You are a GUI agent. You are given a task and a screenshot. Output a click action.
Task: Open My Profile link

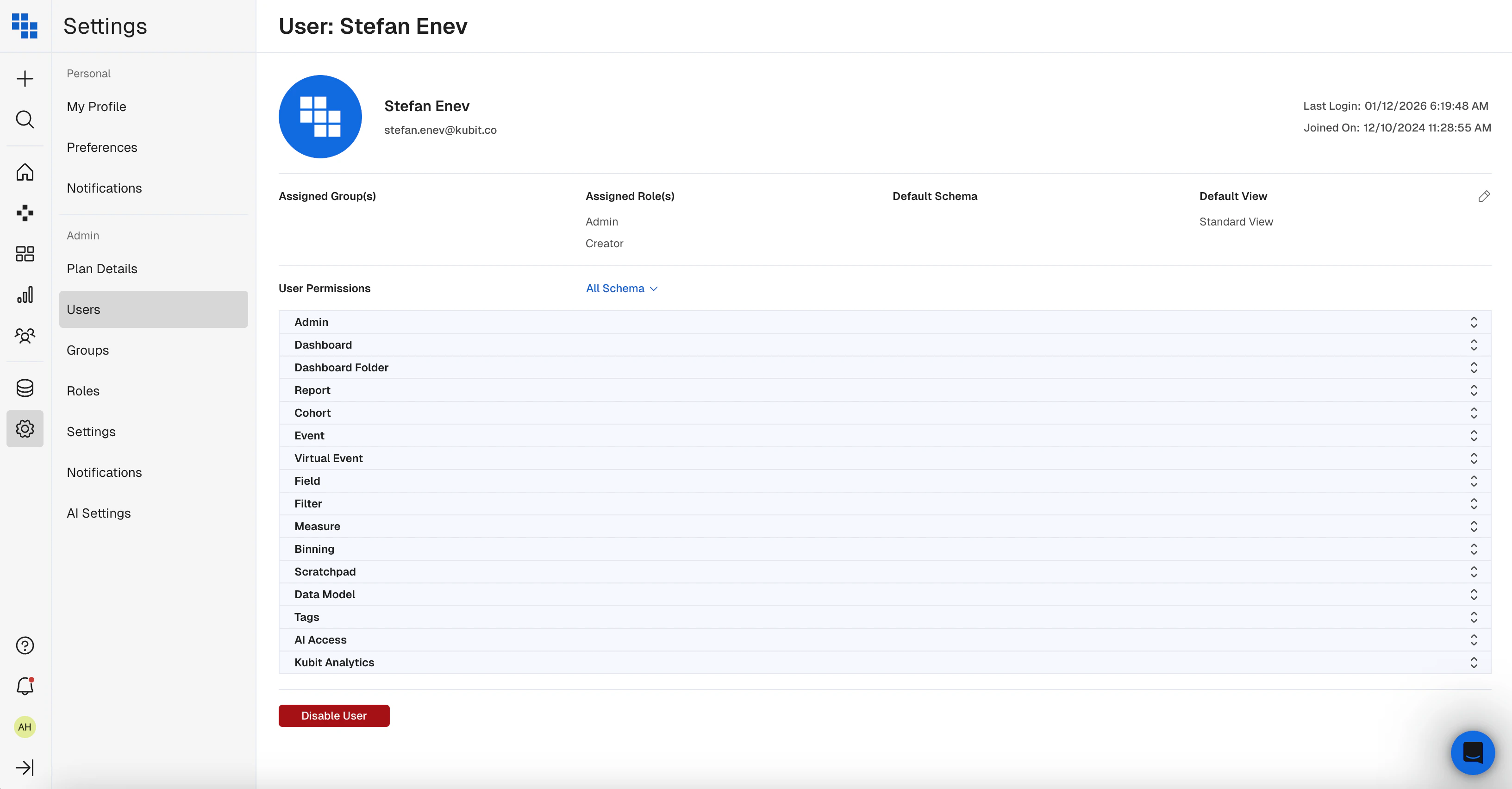pyautogui.click(x=97, y=107)
